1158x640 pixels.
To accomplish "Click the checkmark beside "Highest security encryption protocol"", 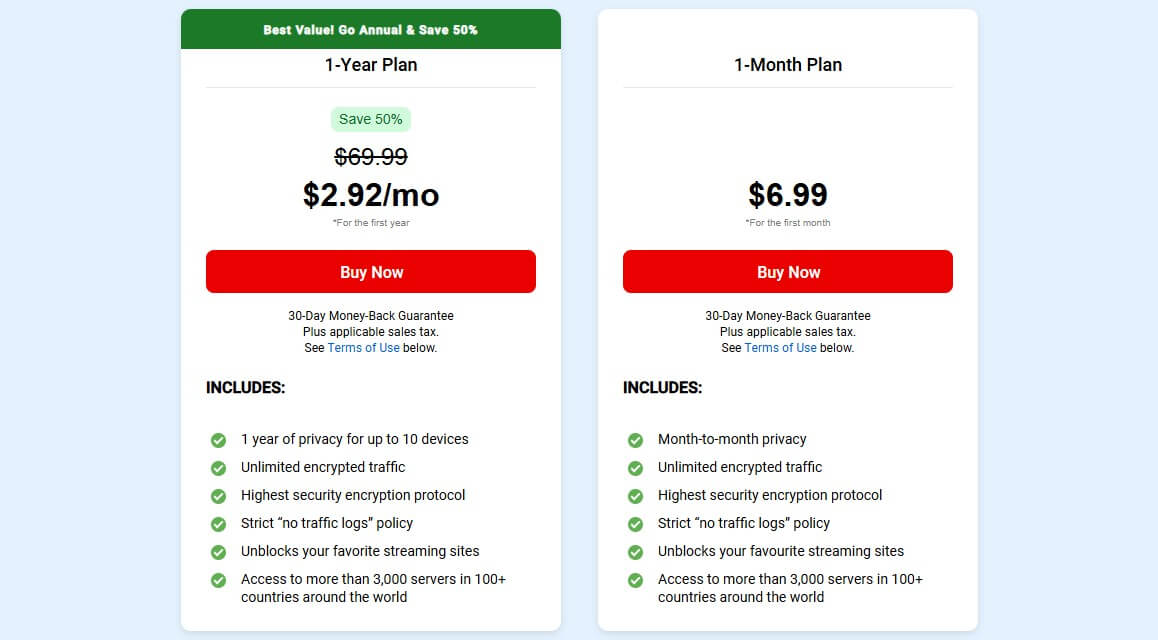I will [x=219, y=495].
